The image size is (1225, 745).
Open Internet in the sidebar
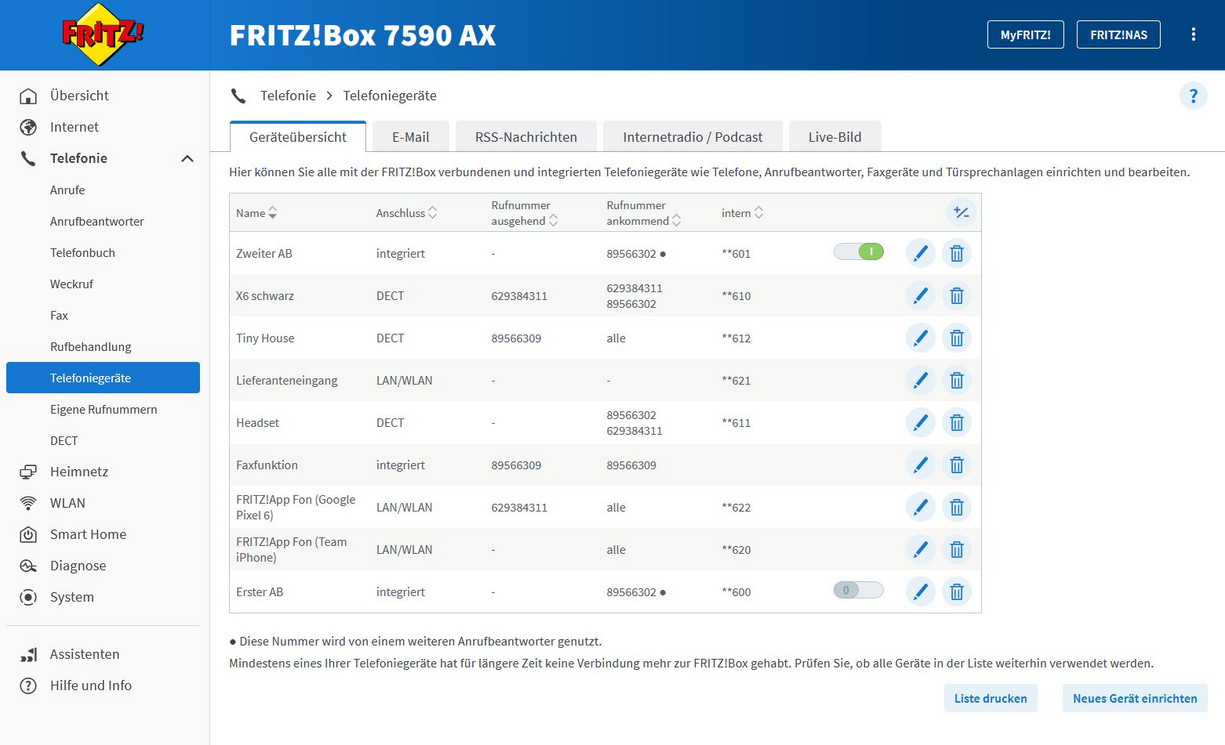click(x=75, y=127)
